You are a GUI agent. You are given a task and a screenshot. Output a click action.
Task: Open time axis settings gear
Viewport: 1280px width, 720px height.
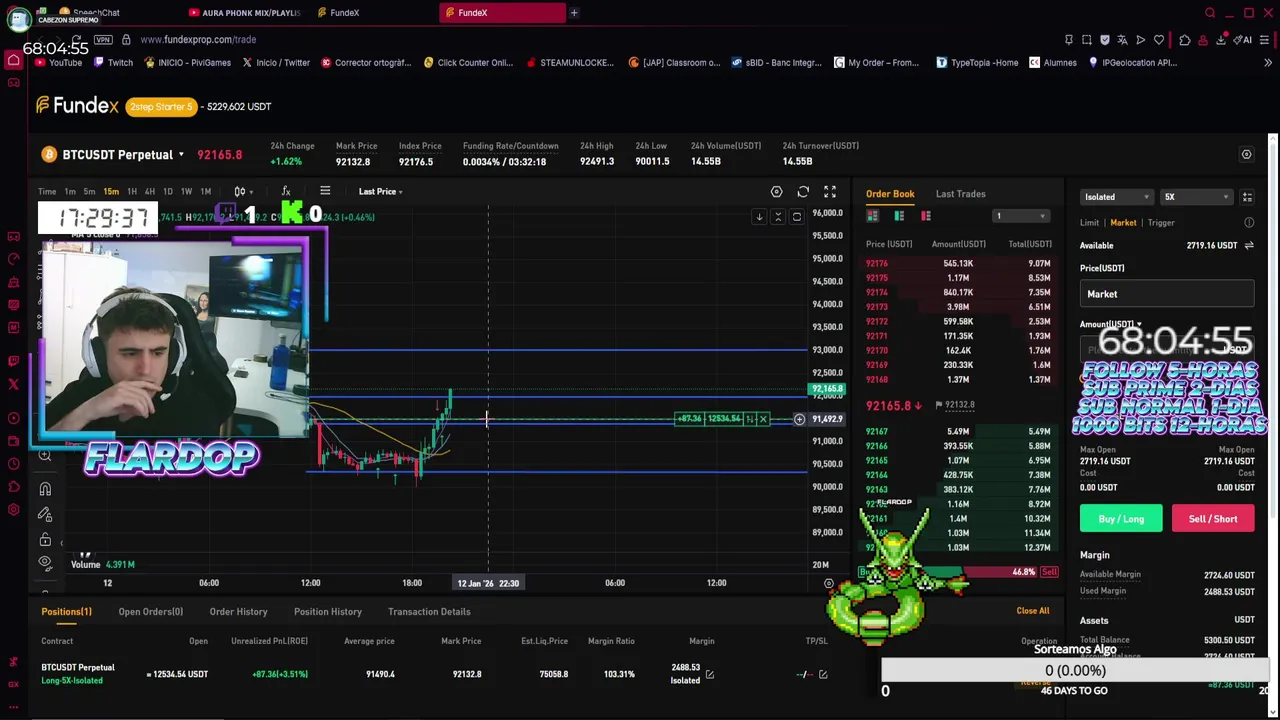coord(828,583)
